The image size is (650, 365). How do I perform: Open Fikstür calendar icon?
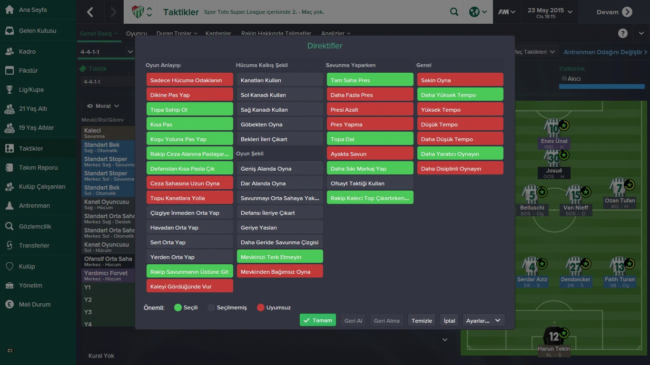[9, 71]
